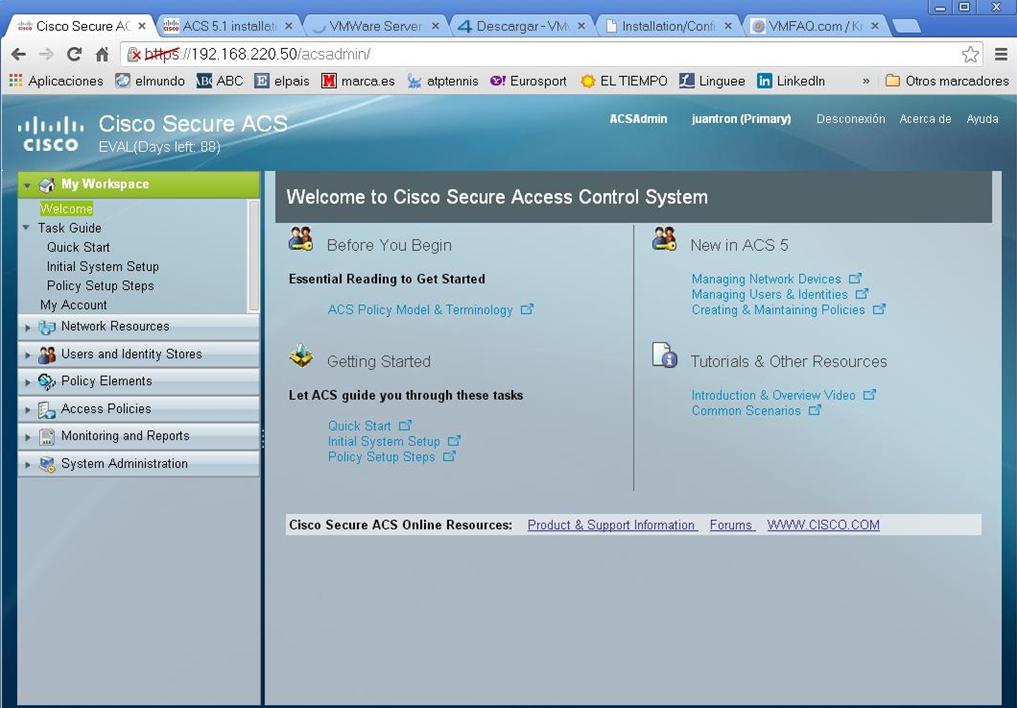This screenshot has width=1017, height=708.
Task: Click the Monitoring and Reports icon
Action: point(47,437)
